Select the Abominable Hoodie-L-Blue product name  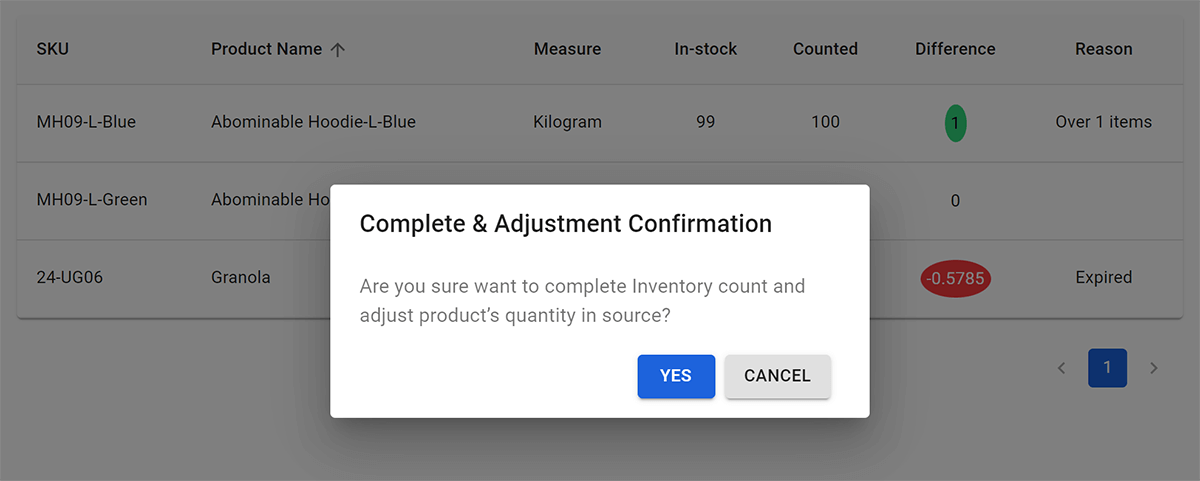(x=313, y=122)
